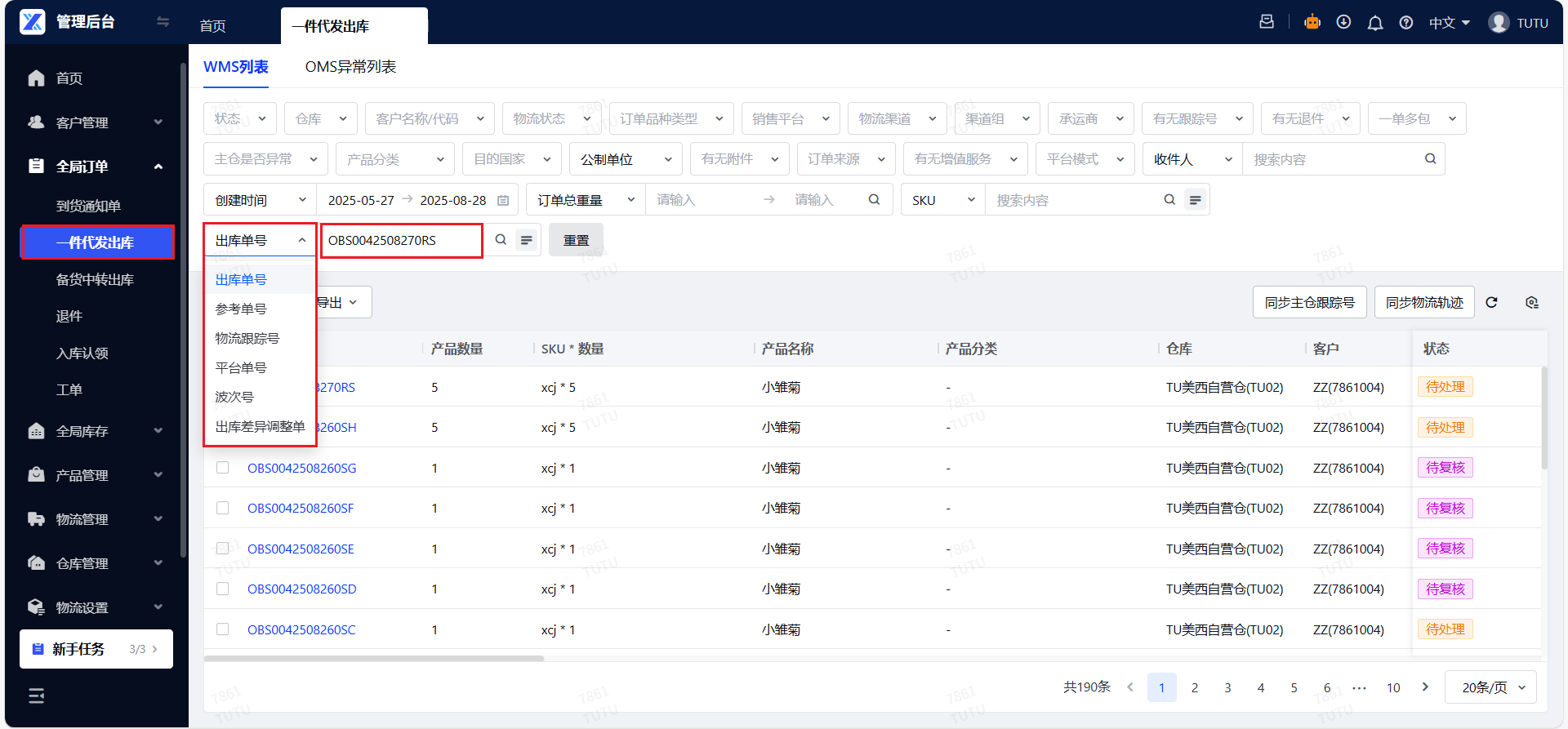Click the help question mark icon
1568x729 pixels.
[1406, 23]
